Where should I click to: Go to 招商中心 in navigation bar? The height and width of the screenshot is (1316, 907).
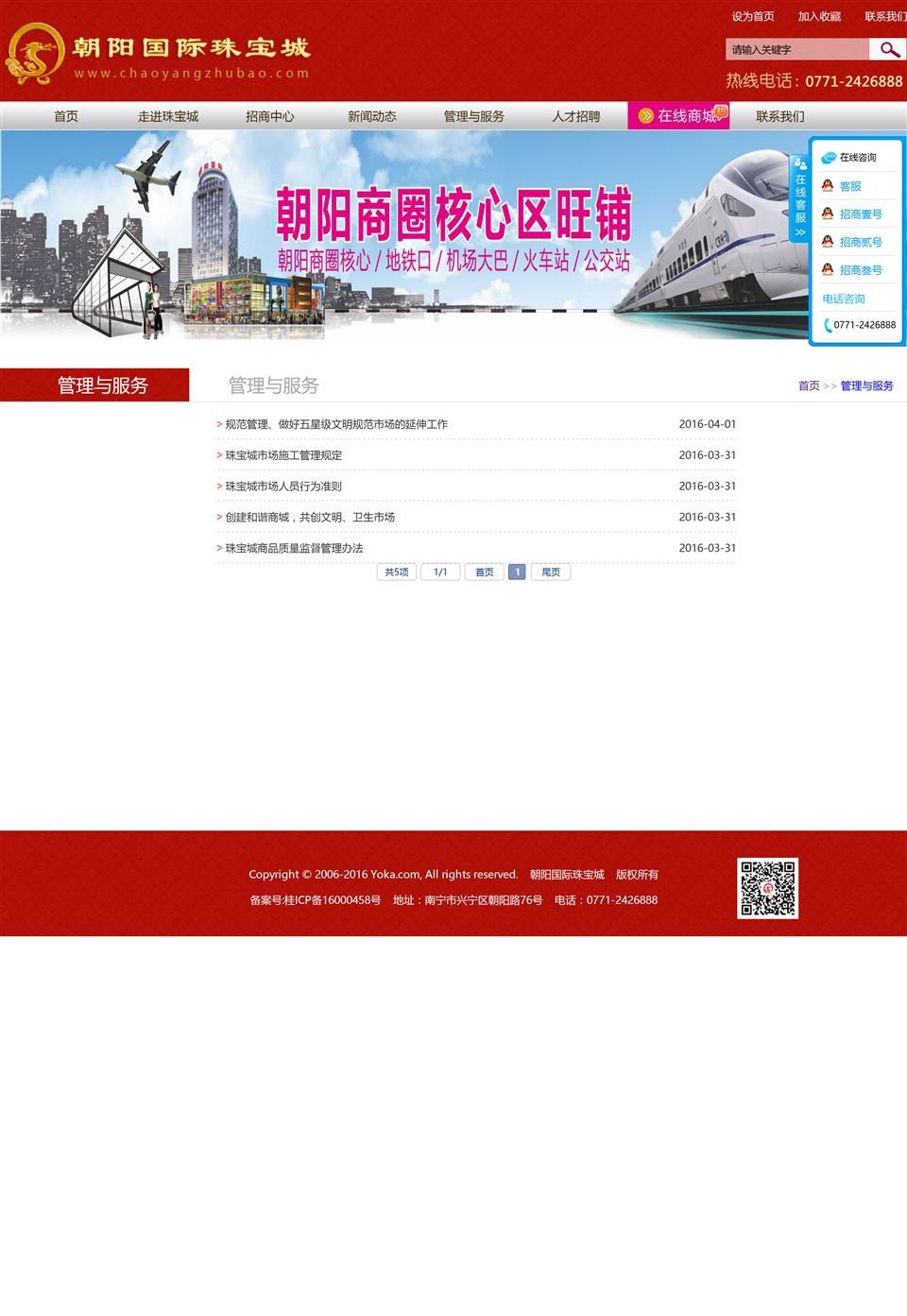pyautogui.click(x=270, y=116)
